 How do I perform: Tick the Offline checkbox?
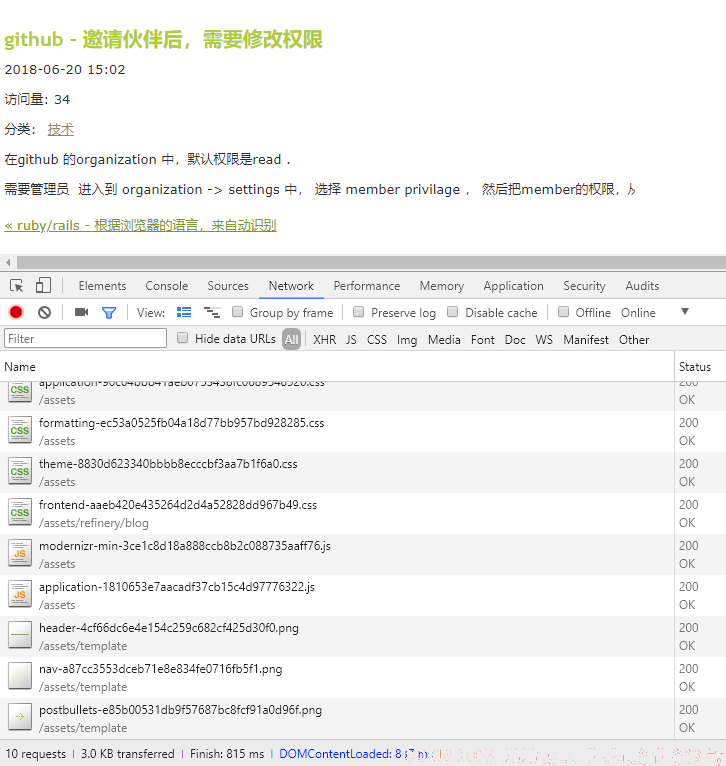563,312
